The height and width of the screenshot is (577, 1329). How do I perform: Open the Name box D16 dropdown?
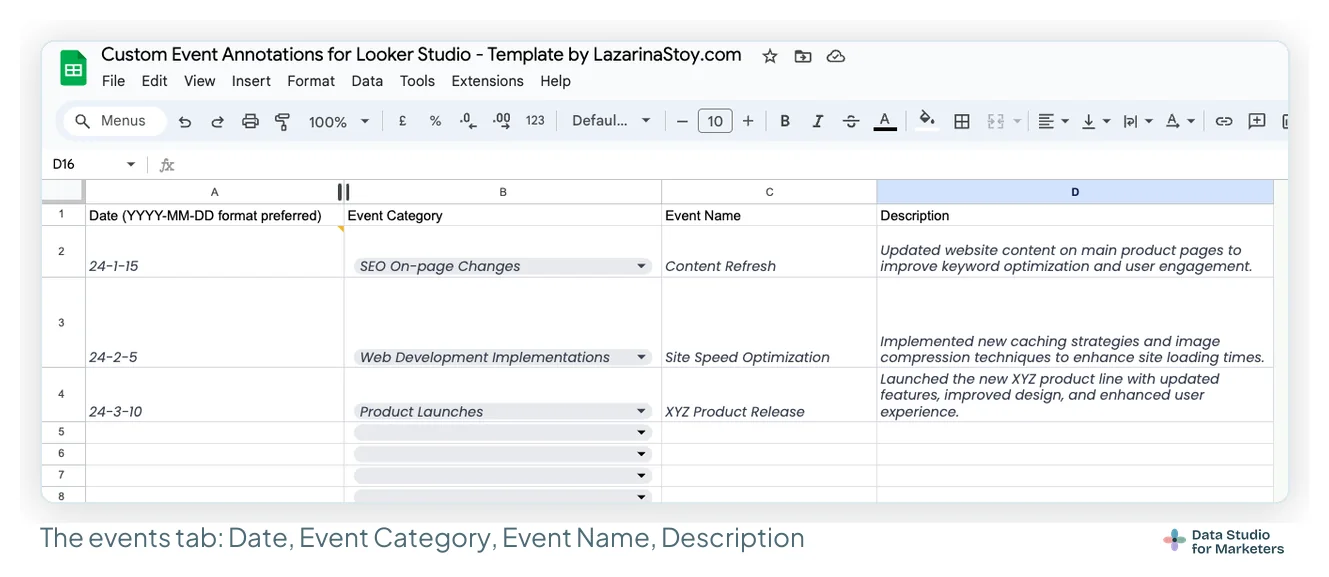click(x=131, y=165)
